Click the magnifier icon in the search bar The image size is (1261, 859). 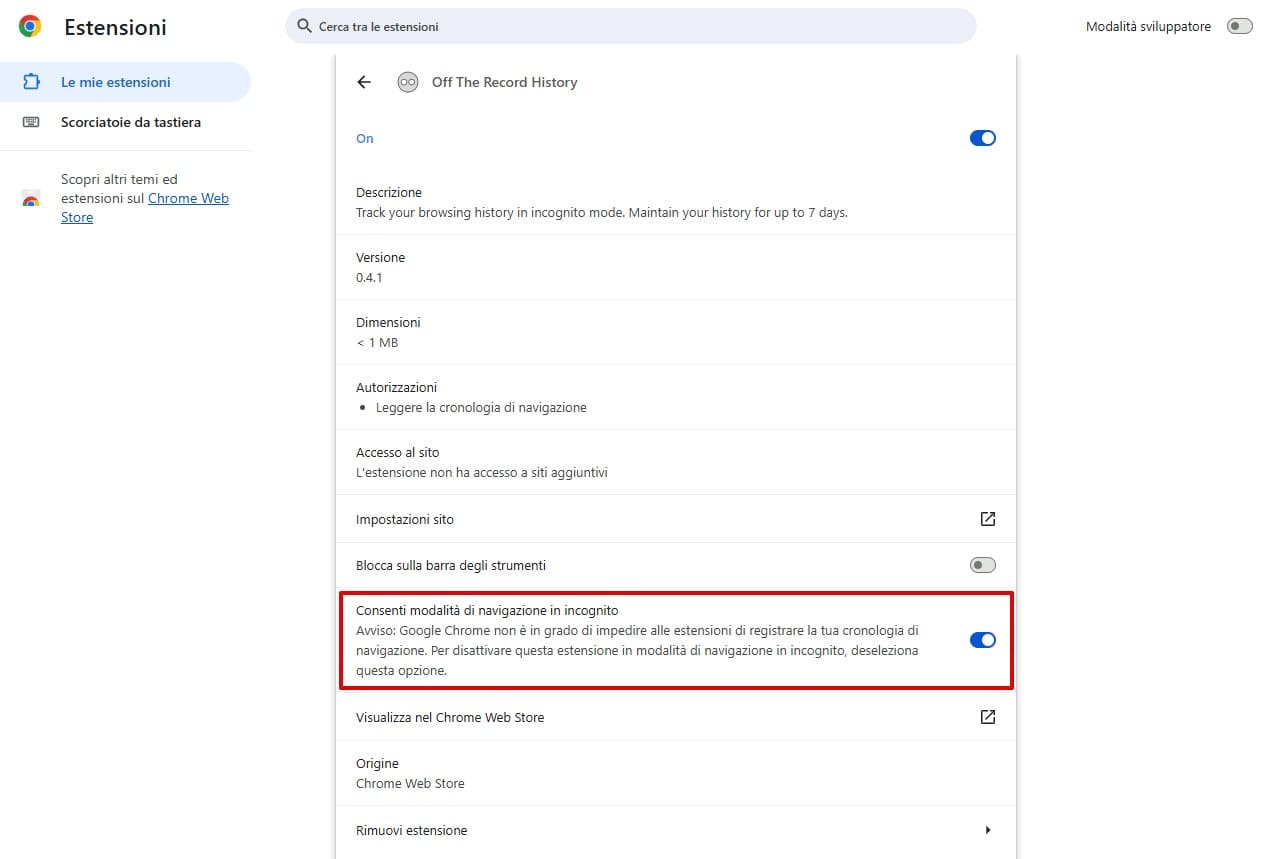[x=305, y=26]
